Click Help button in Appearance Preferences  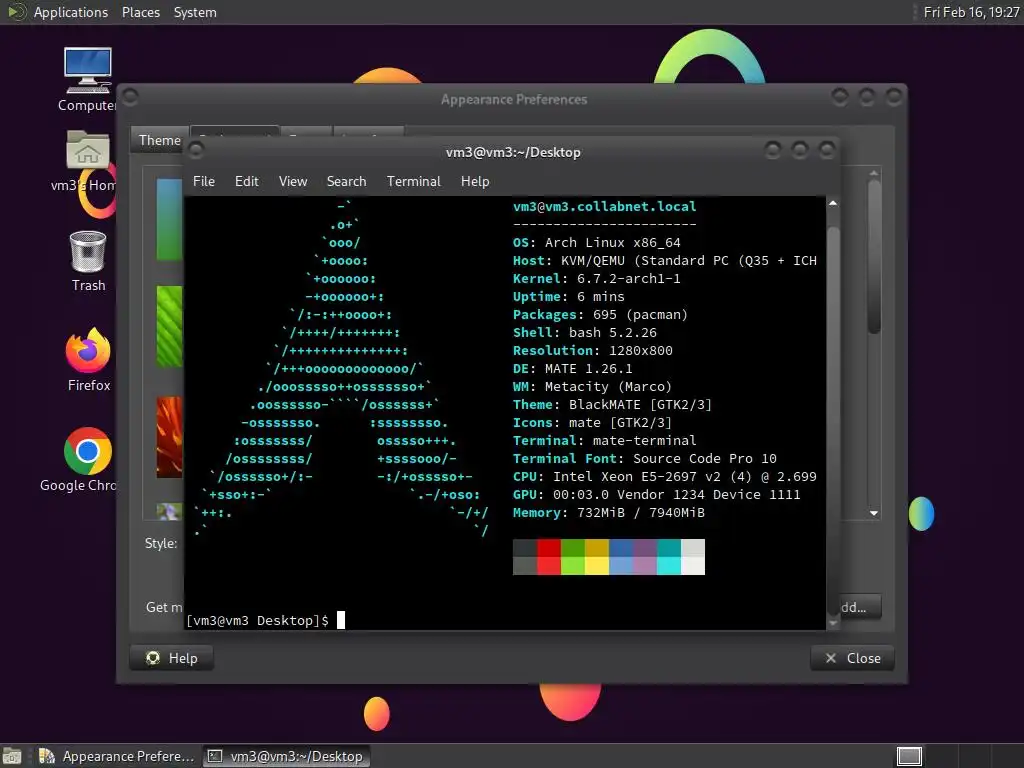pos(172,658)
